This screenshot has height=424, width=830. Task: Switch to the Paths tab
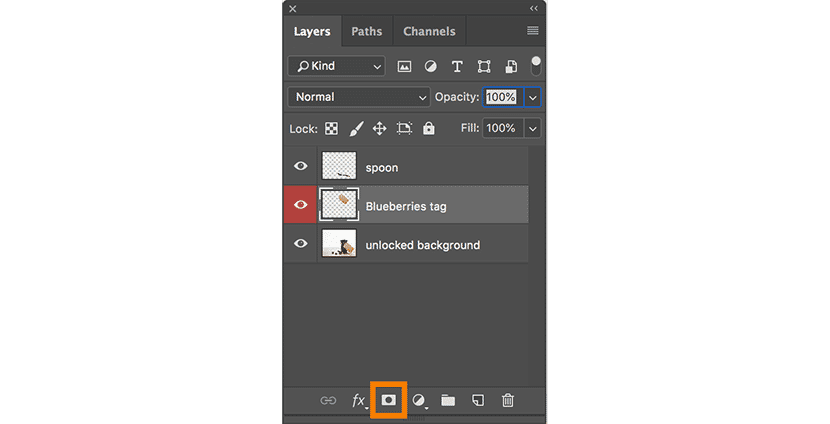pos(366,31)
